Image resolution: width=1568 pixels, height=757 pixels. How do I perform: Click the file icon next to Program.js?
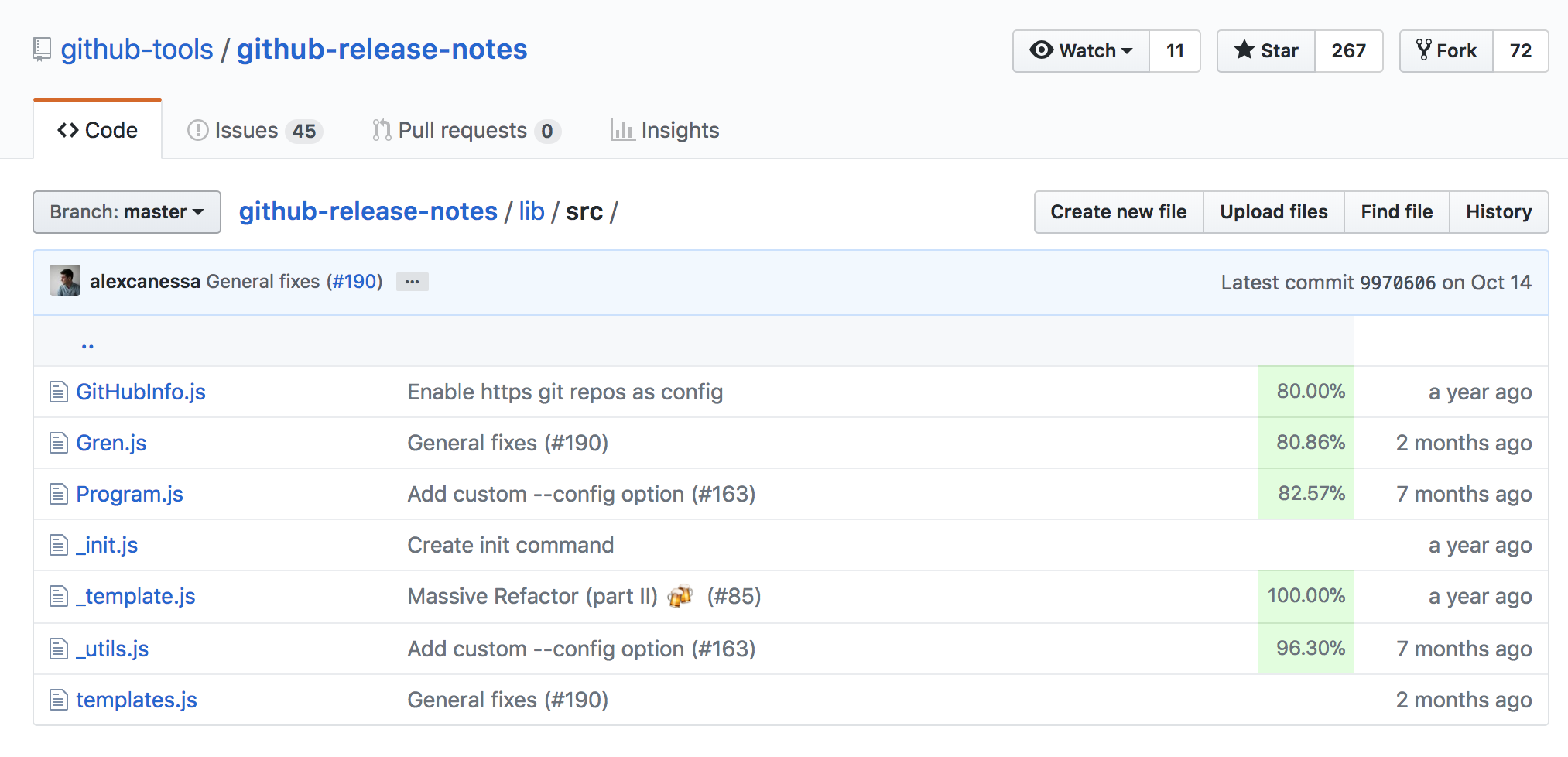click(59, 494)
